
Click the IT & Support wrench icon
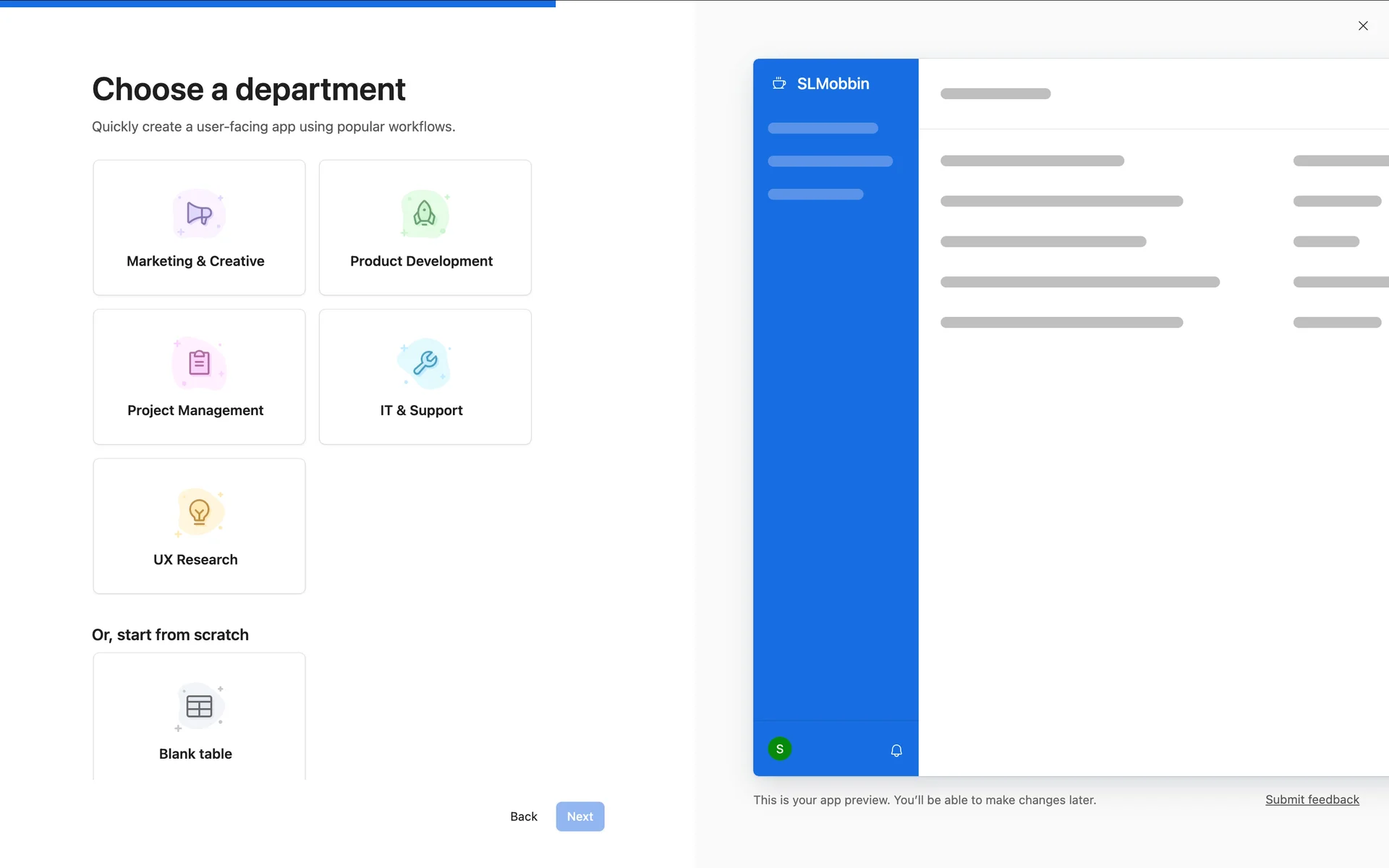click(x=425, y=363)
